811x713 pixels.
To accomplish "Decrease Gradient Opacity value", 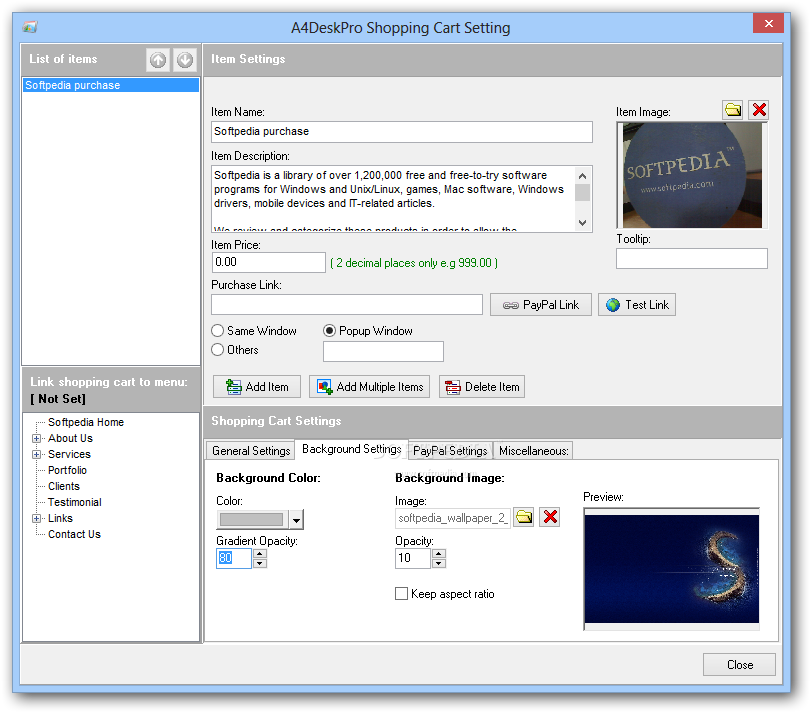I will pyautogui.click(x=260, y=563).
